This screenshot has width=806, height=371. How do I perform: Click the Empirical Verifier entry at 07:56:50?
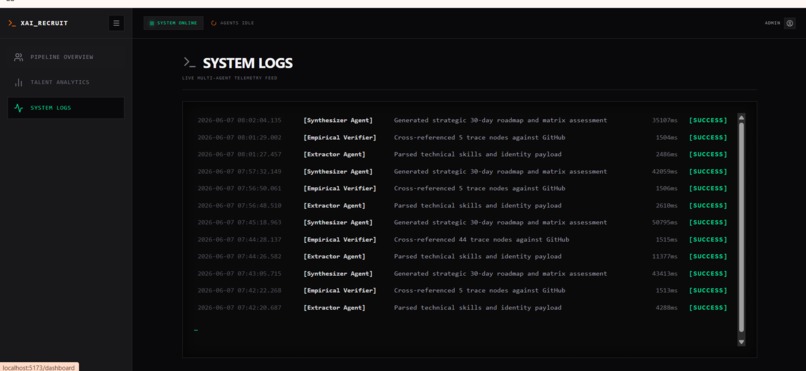pos(340,189)
